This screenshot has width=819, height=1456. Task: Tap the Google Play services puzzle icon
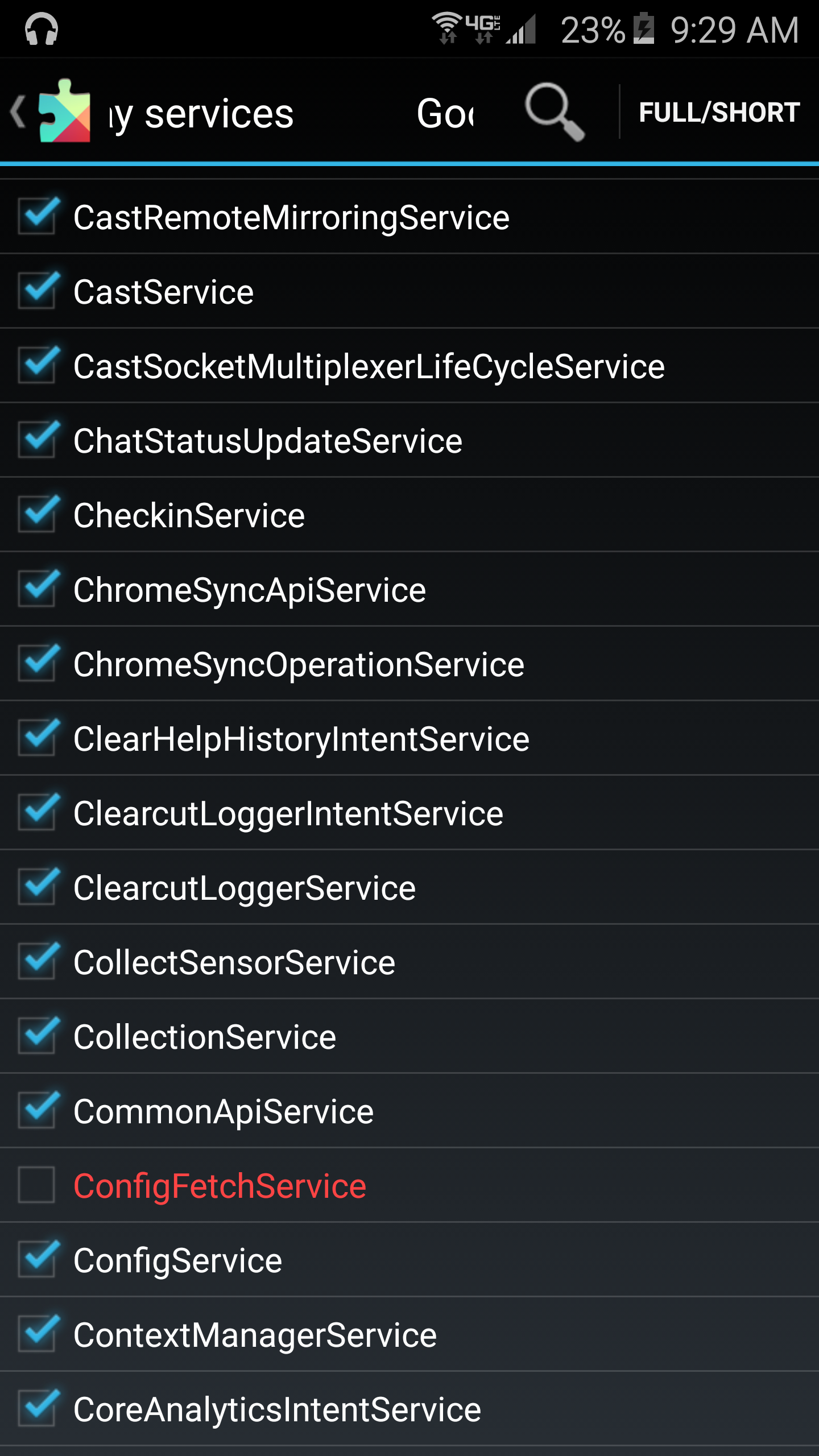click(x=64, y=111)
